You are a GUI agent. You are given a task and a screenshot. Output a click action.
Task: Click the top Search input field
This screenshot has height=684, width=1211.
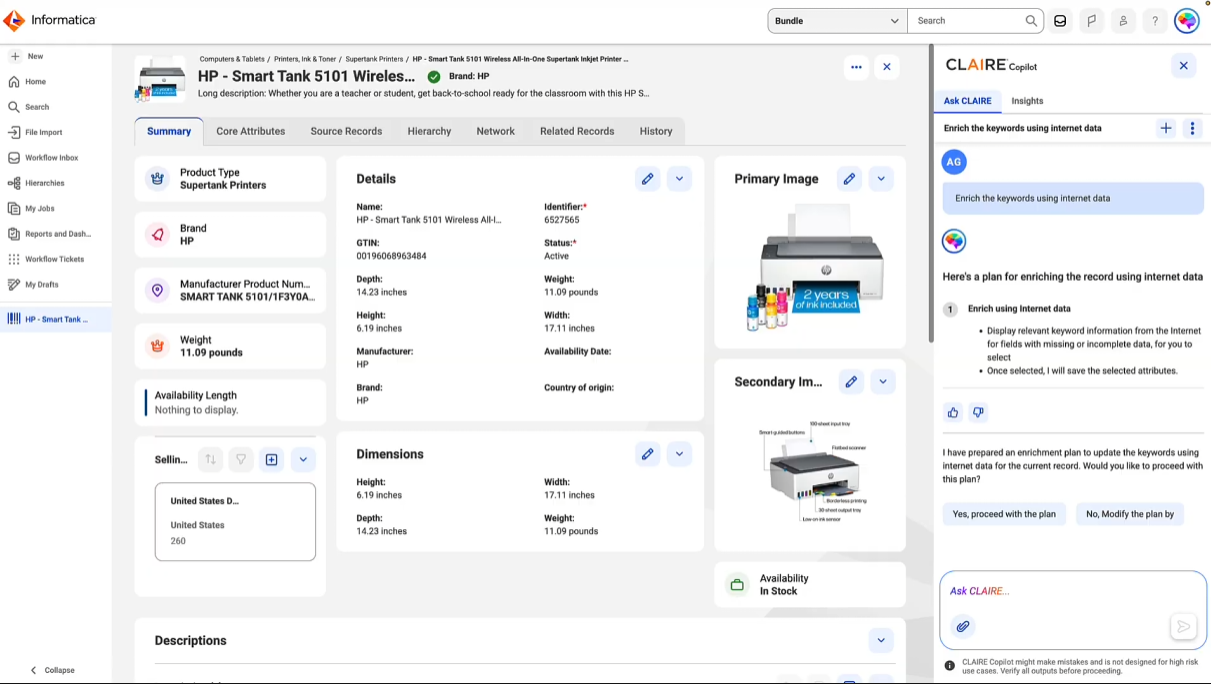pyautogui.click(x=965, y=20)
